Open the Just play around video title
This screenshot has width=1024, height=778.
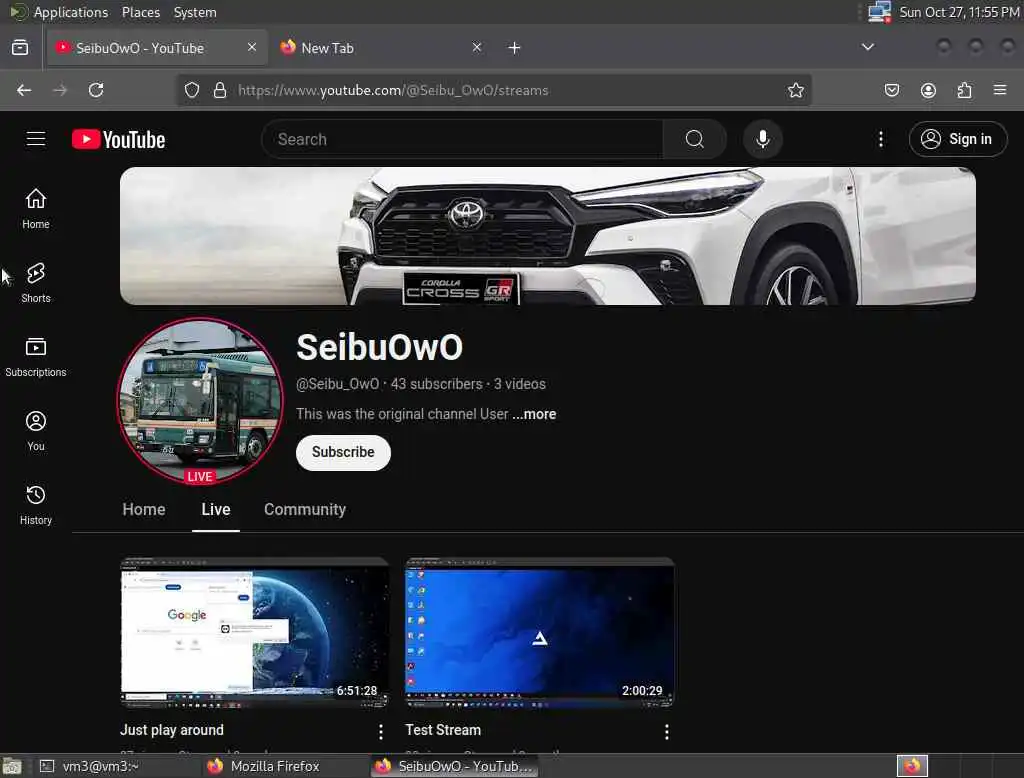(172, 730)
